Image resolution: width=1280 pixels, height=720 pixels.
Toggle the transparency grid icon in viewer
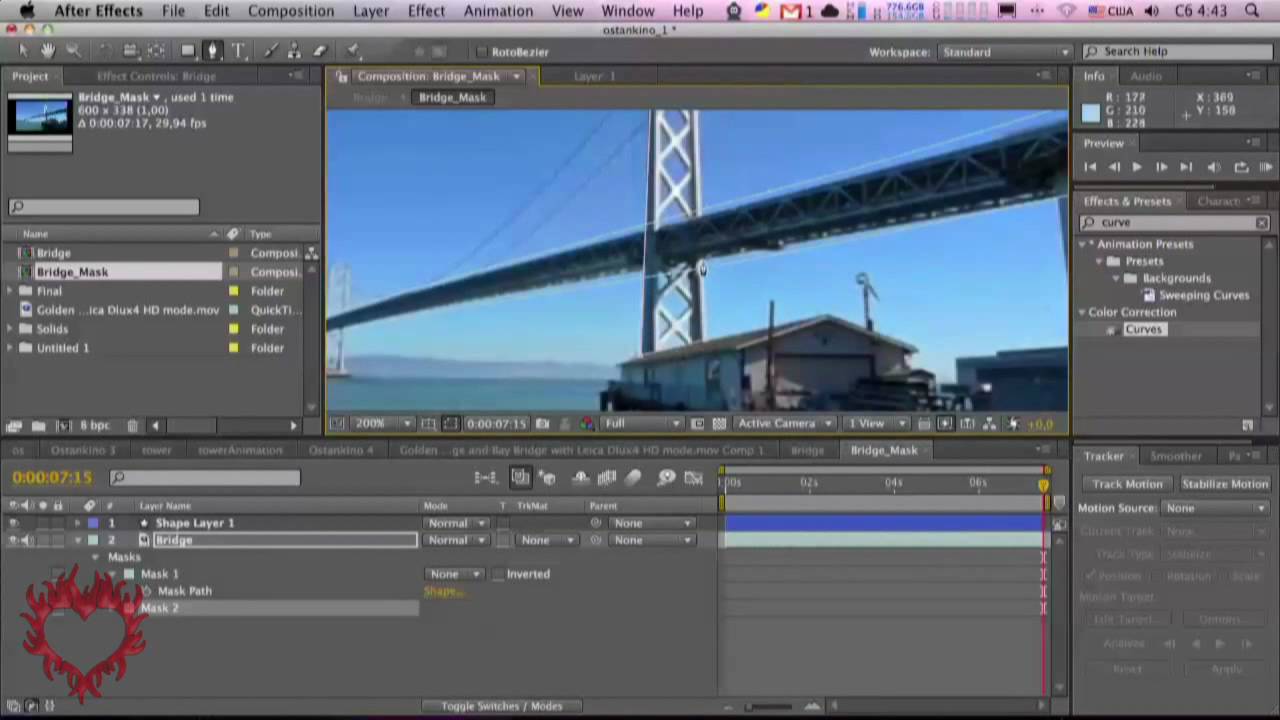(719, 424)
